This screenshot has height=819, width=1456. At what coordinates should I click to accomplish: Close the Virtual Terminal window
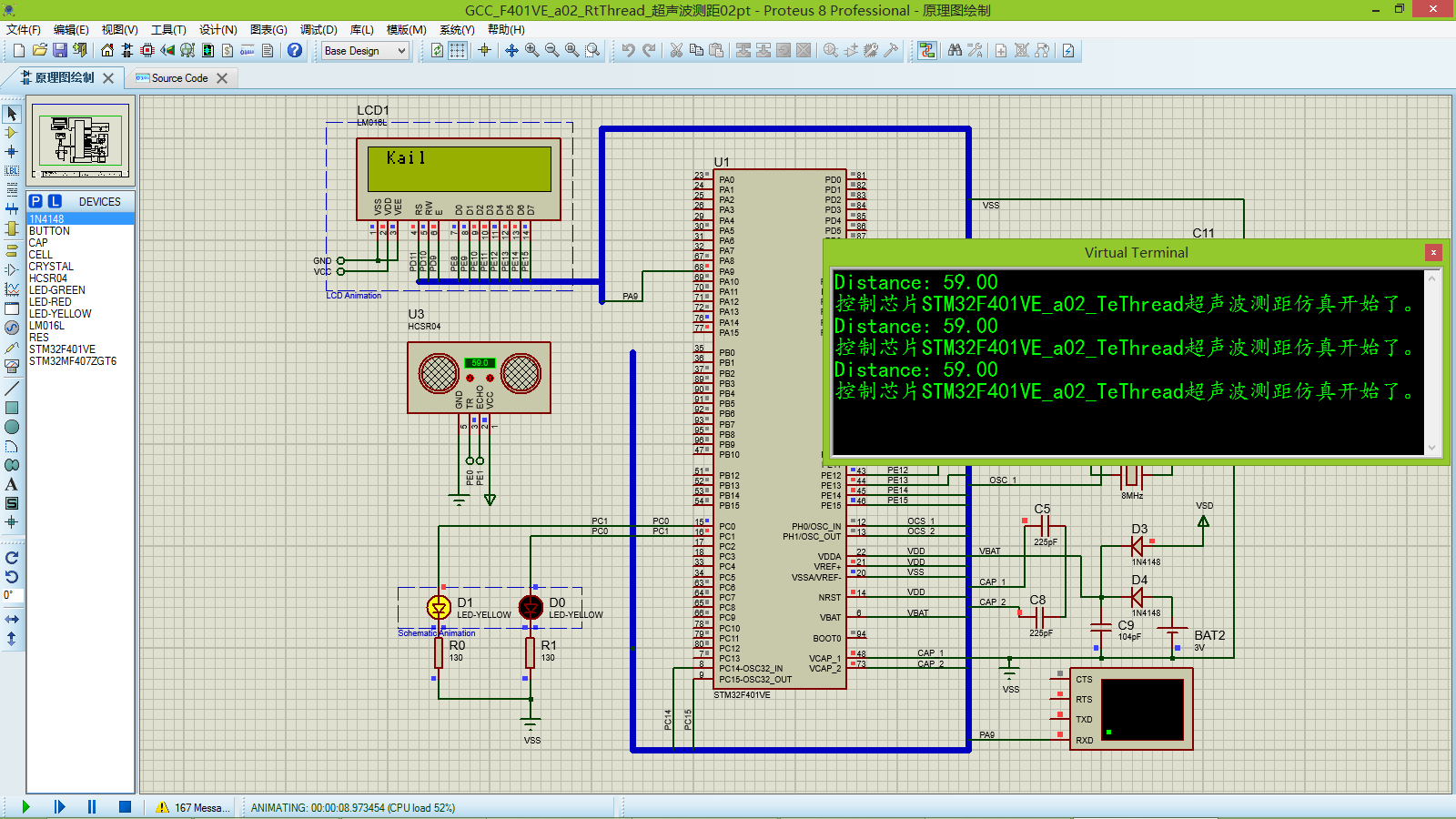click(x=1433, y=252)
